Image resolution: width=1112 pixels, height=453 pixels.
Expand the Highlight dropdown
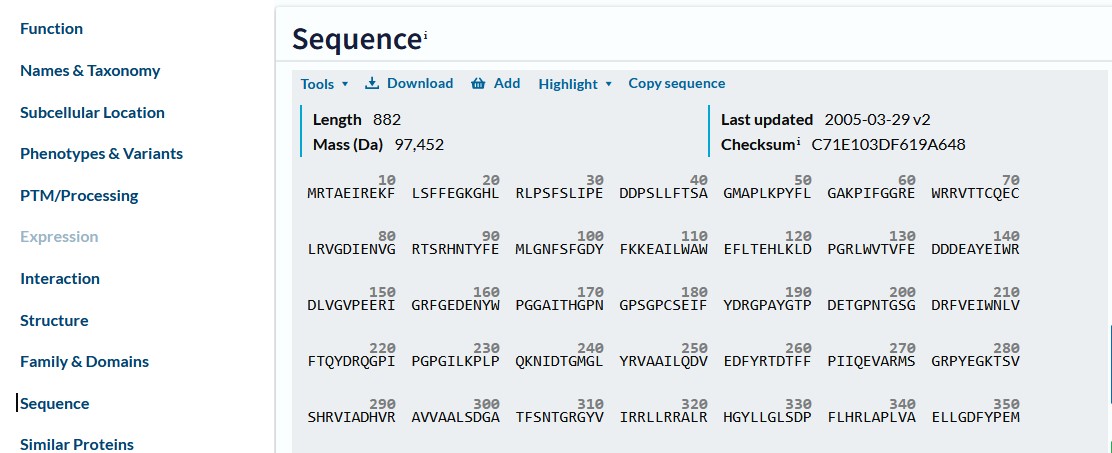[575, 84]
